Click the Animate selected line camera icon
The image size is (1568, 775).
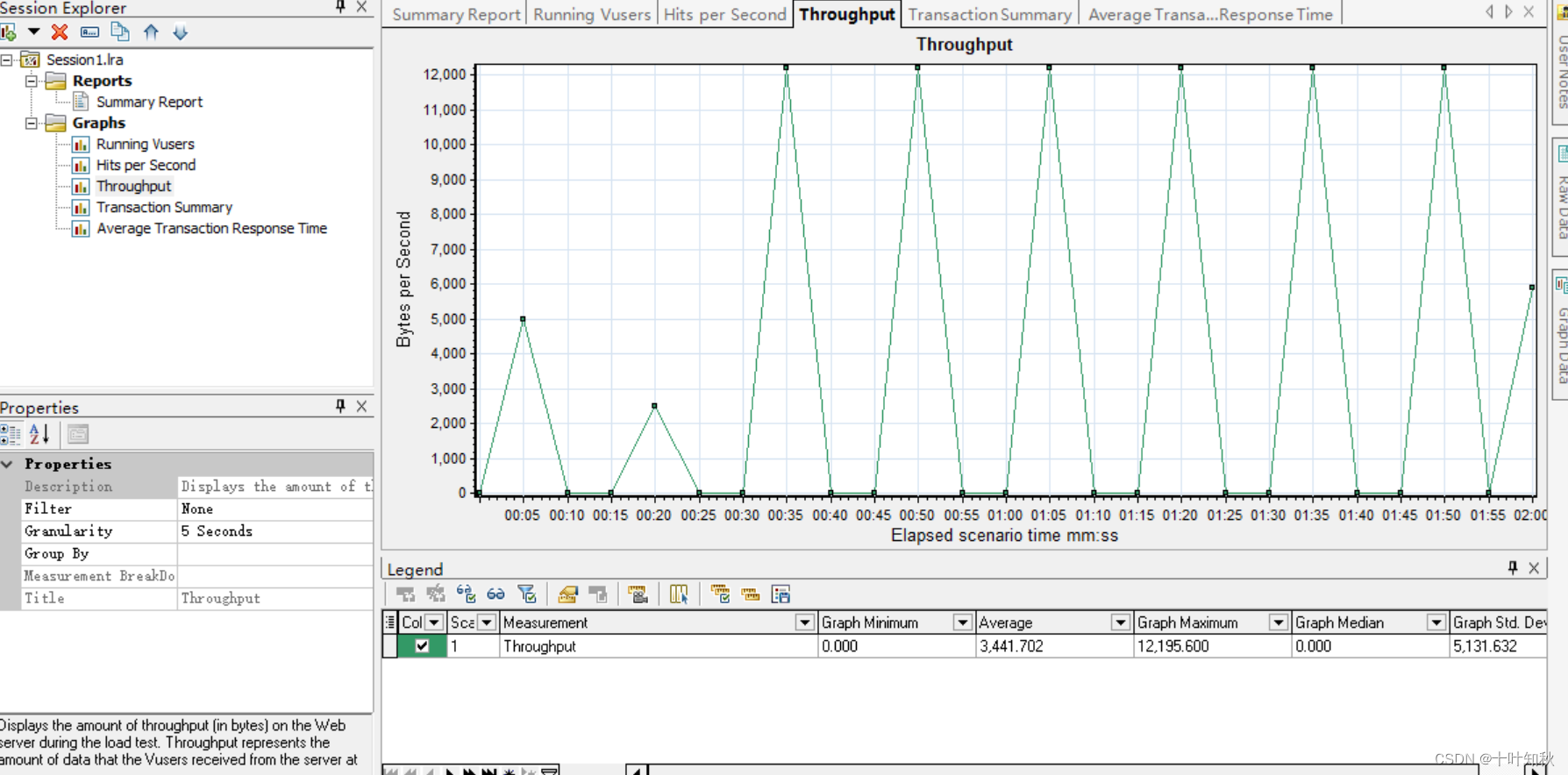tap(638, 594)
